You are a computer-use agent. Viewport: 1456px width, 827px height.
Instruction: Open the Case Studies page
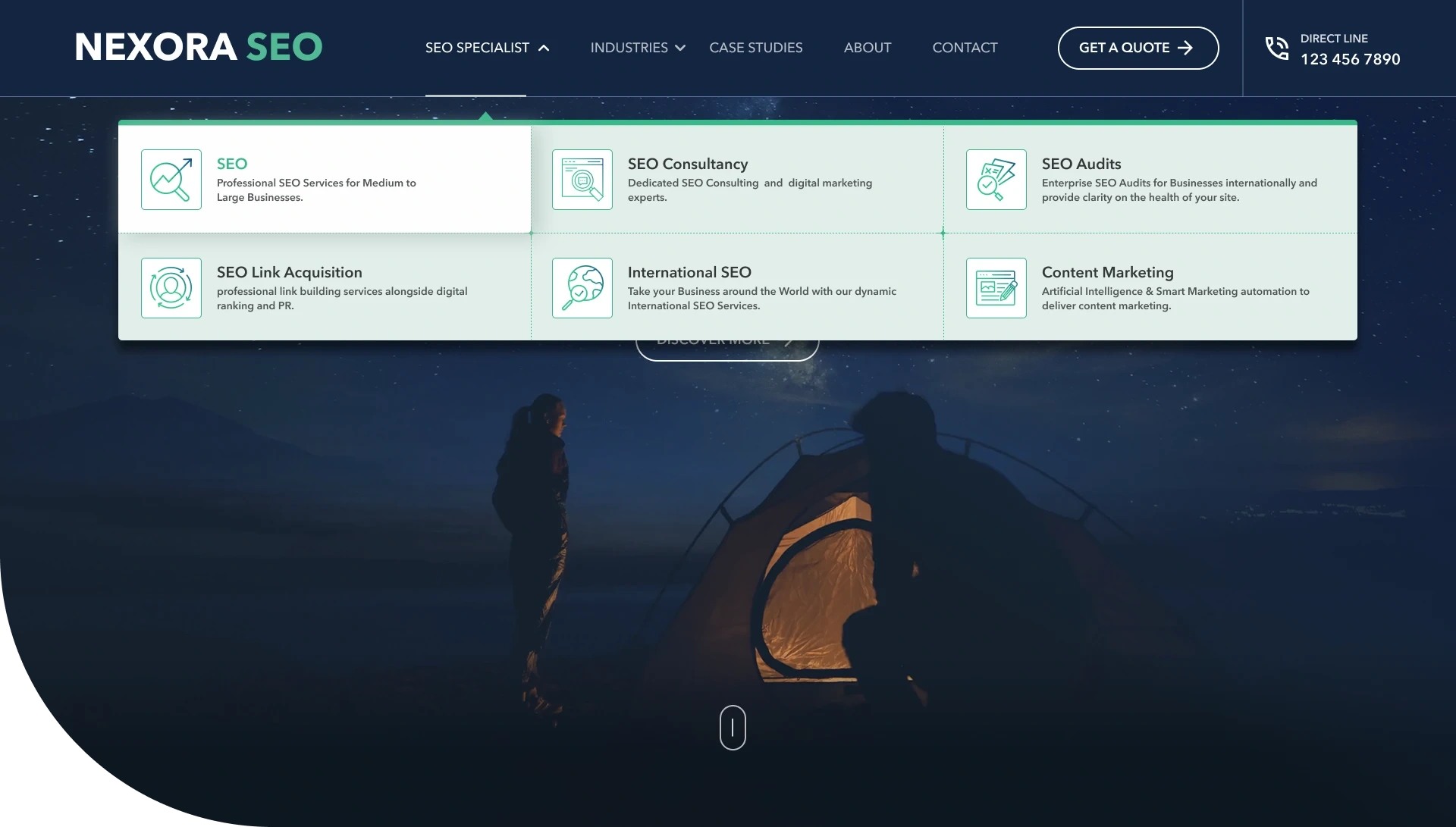(x=755, y=48)
